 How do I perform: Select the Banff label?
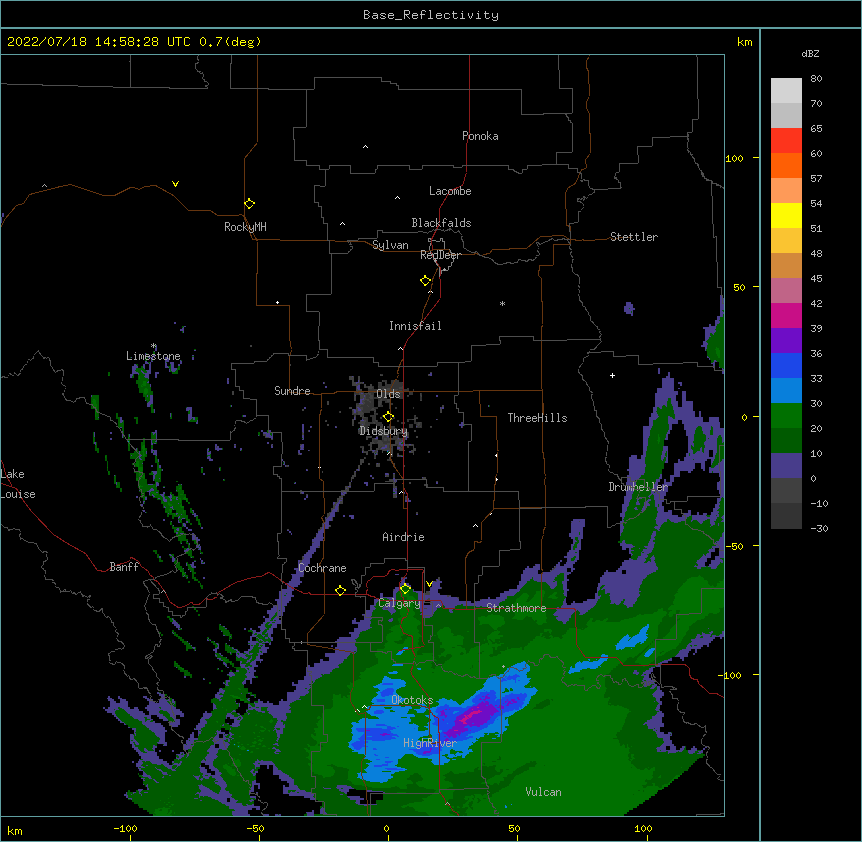(124, 567)
